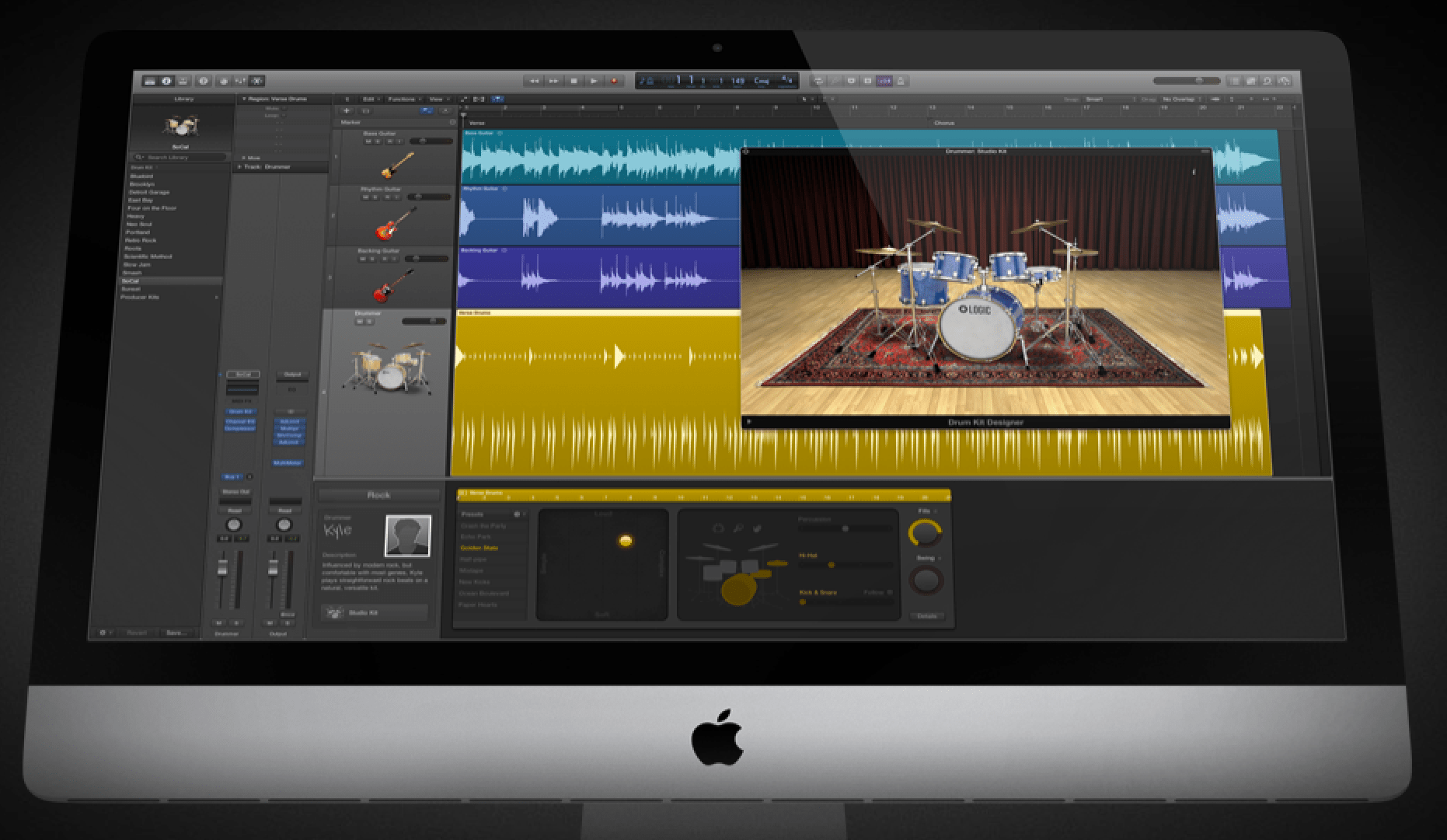Open the Drag mode No Overlap dropdown
Image resolution: width=1447 pixels, height=840 pixels.
(x=1180, y=99)
